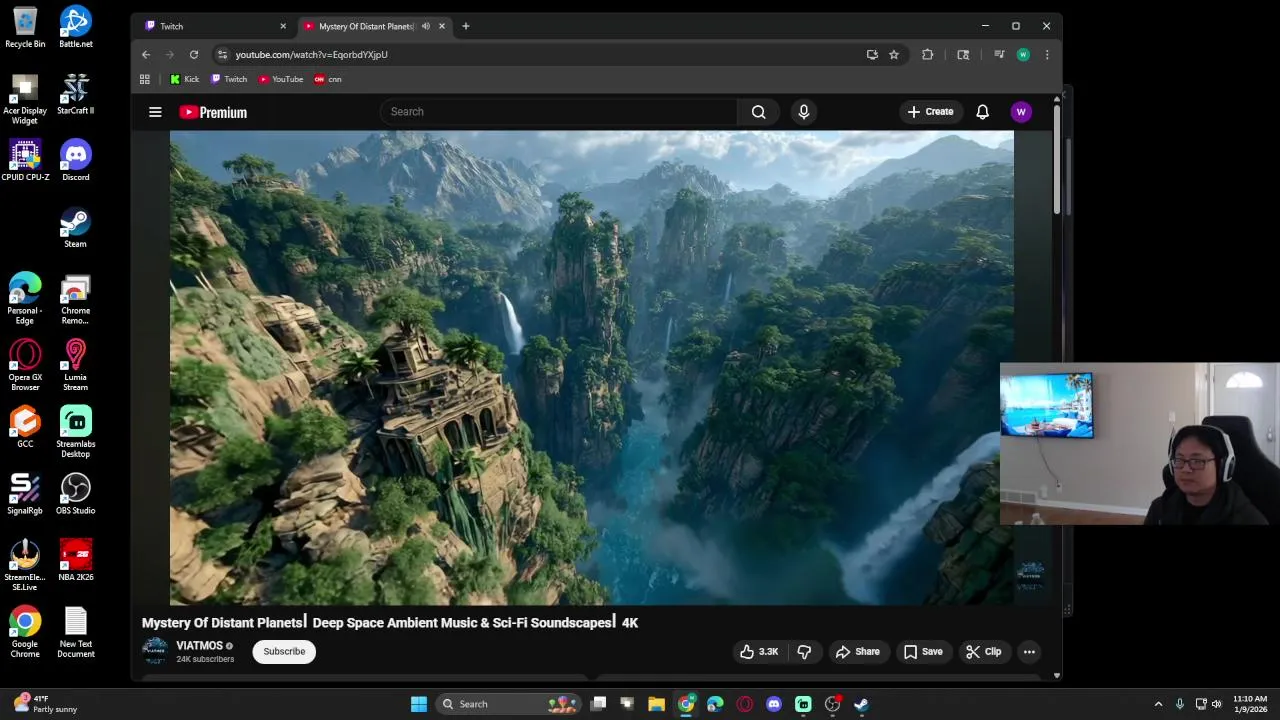Close the Mystery Of Distant Planets tab

[441, 26]
